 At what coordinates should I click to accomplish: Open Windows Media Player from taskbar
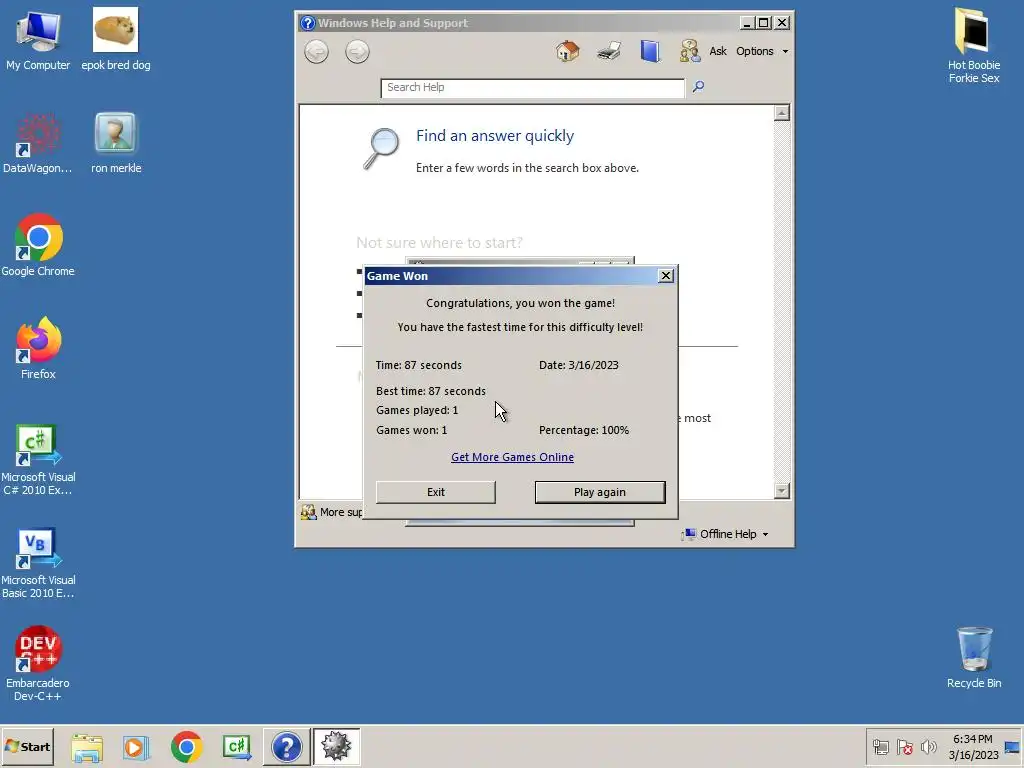136,747
